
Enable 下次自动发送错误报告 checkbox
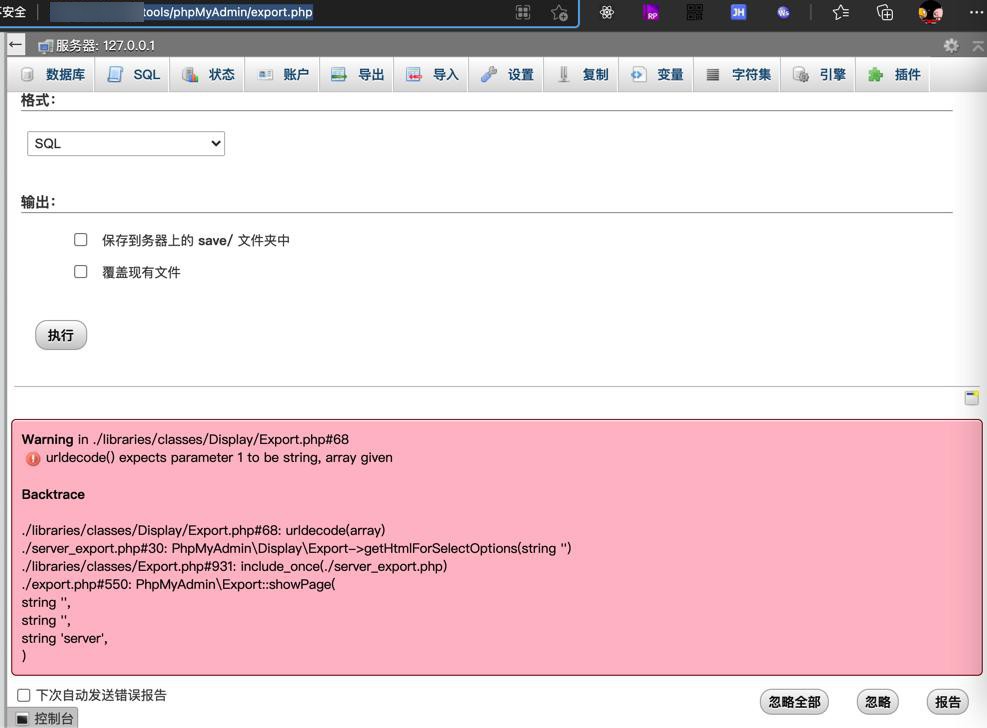[24, 695]
